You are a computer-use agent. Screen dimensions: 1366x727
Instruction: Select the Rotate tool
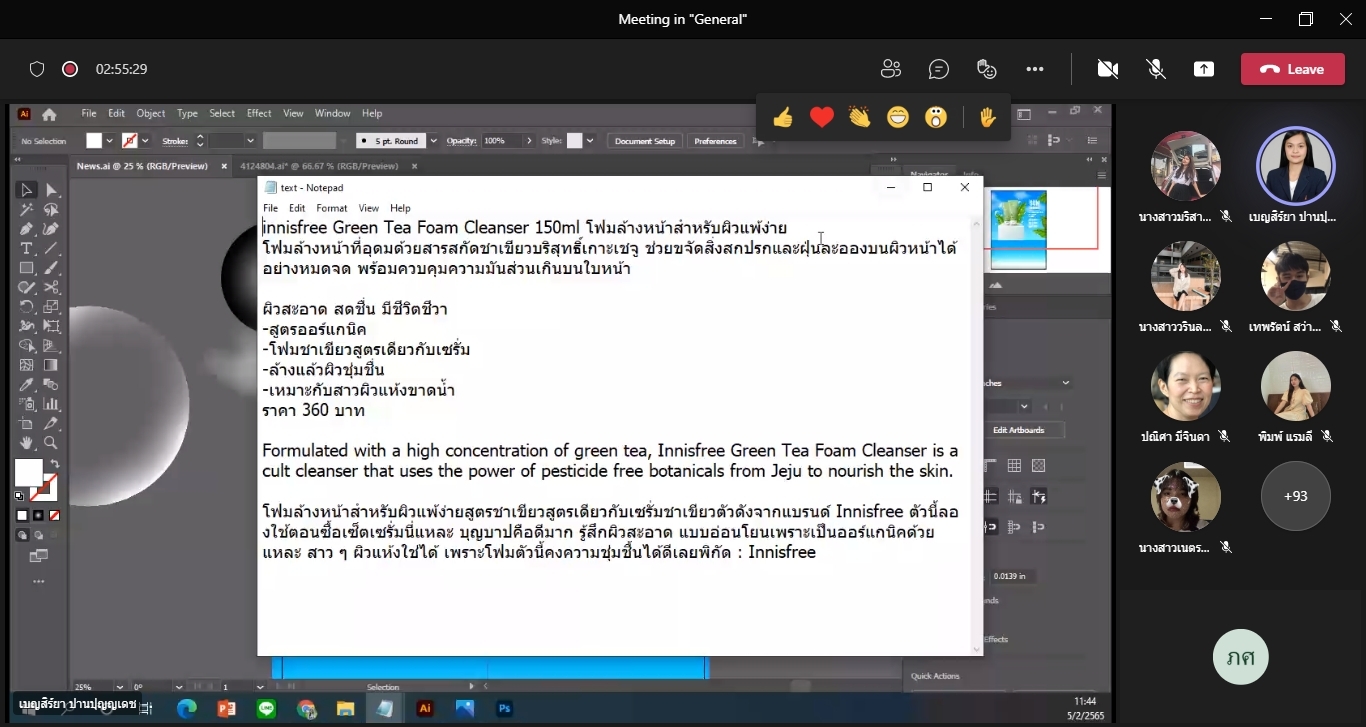[x=27, y=307]
